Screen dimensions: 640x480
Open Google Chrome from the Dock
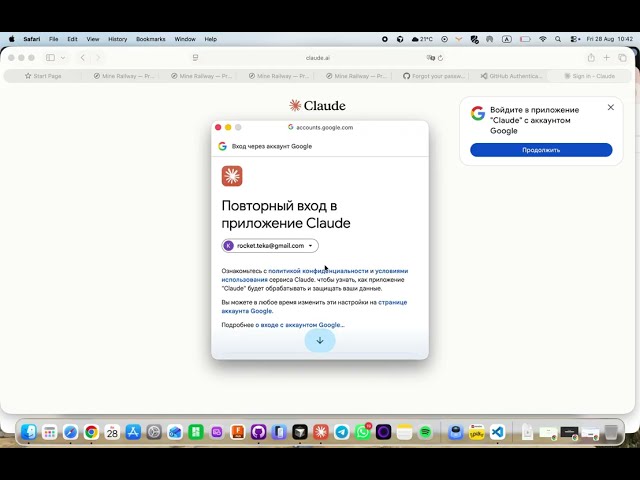click(91, 432)
